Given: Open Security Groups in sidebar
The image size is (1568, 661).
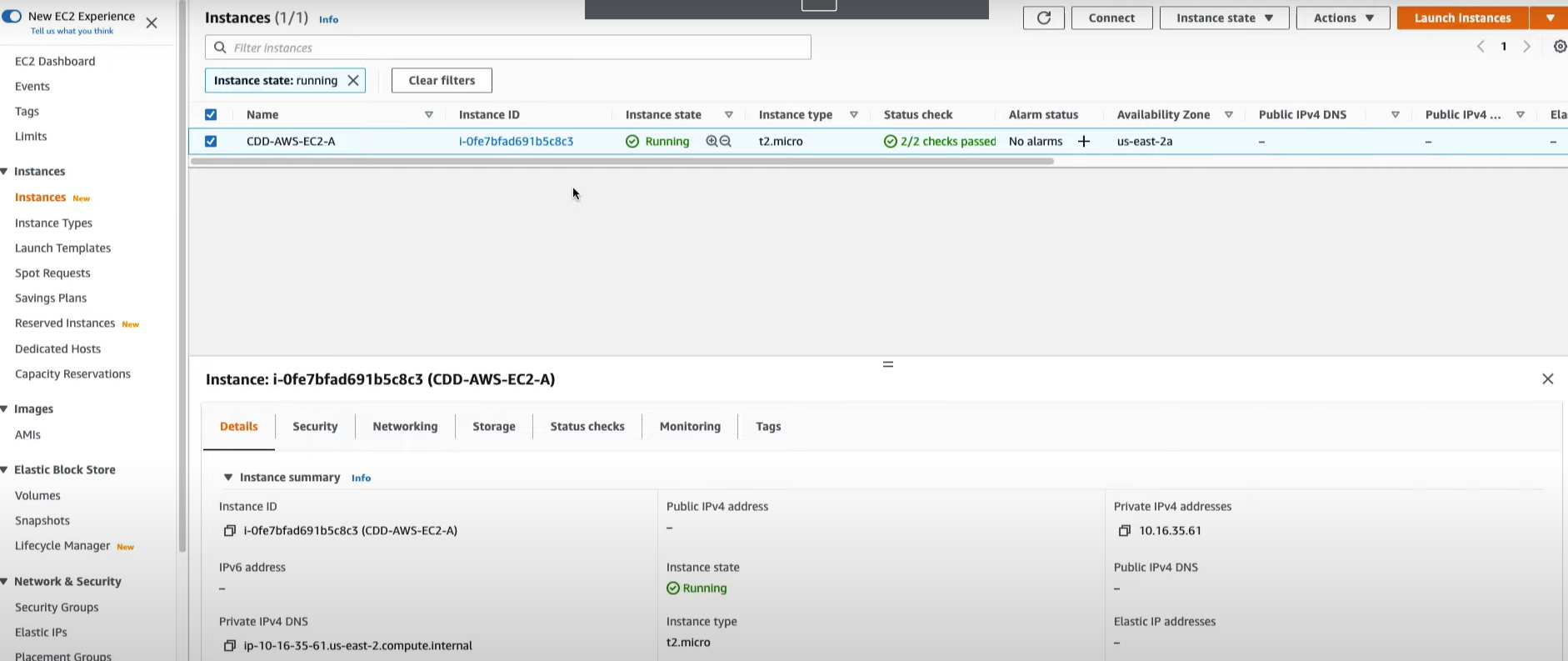Looking at the screenshot, I should [x=57, y=607].
